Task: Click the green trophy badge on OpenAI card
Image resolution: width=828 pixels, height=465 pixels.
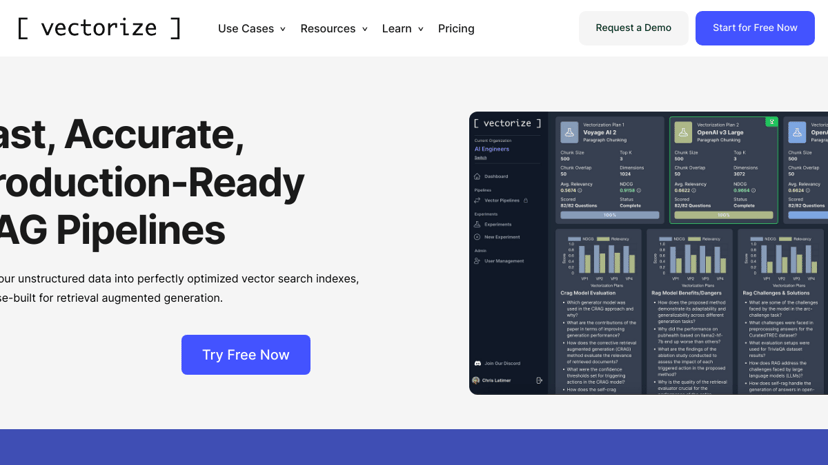Action: [x=771, y=122]
